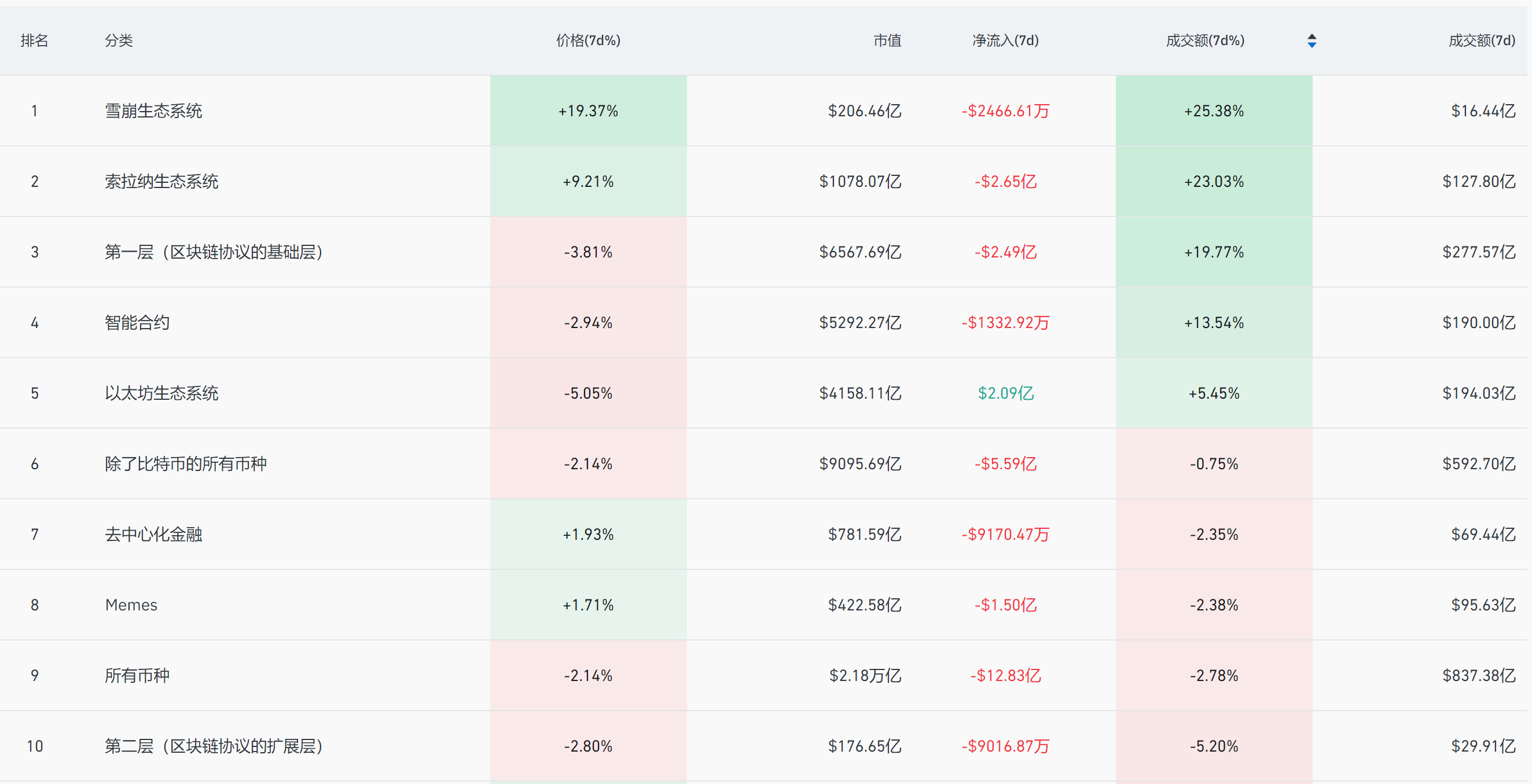
Task: Click market cap $2.18万亿
Action: (865, 675)
